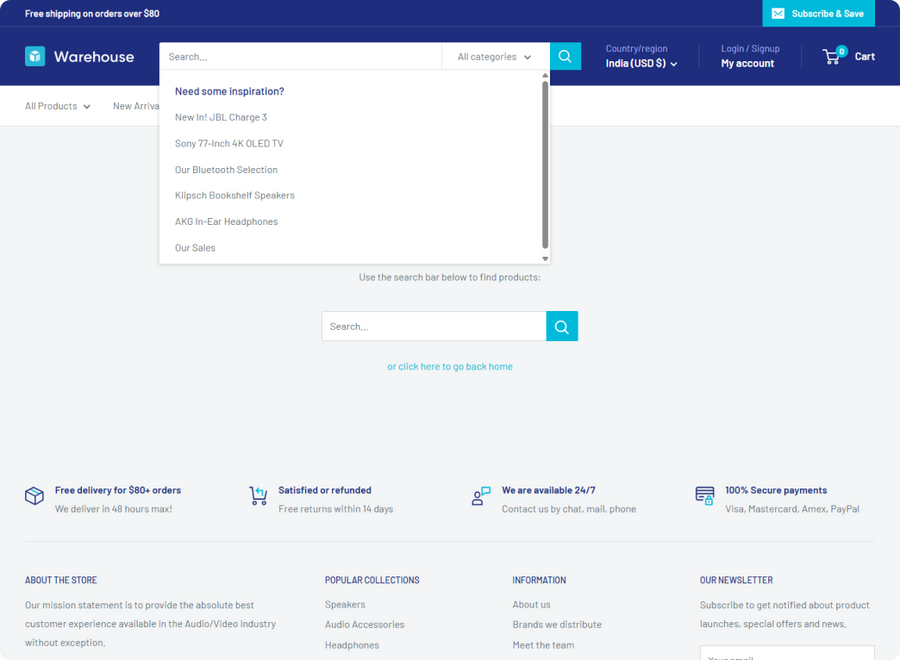
Task: Visit the Meet the team link
Action: tap(543, 645)
